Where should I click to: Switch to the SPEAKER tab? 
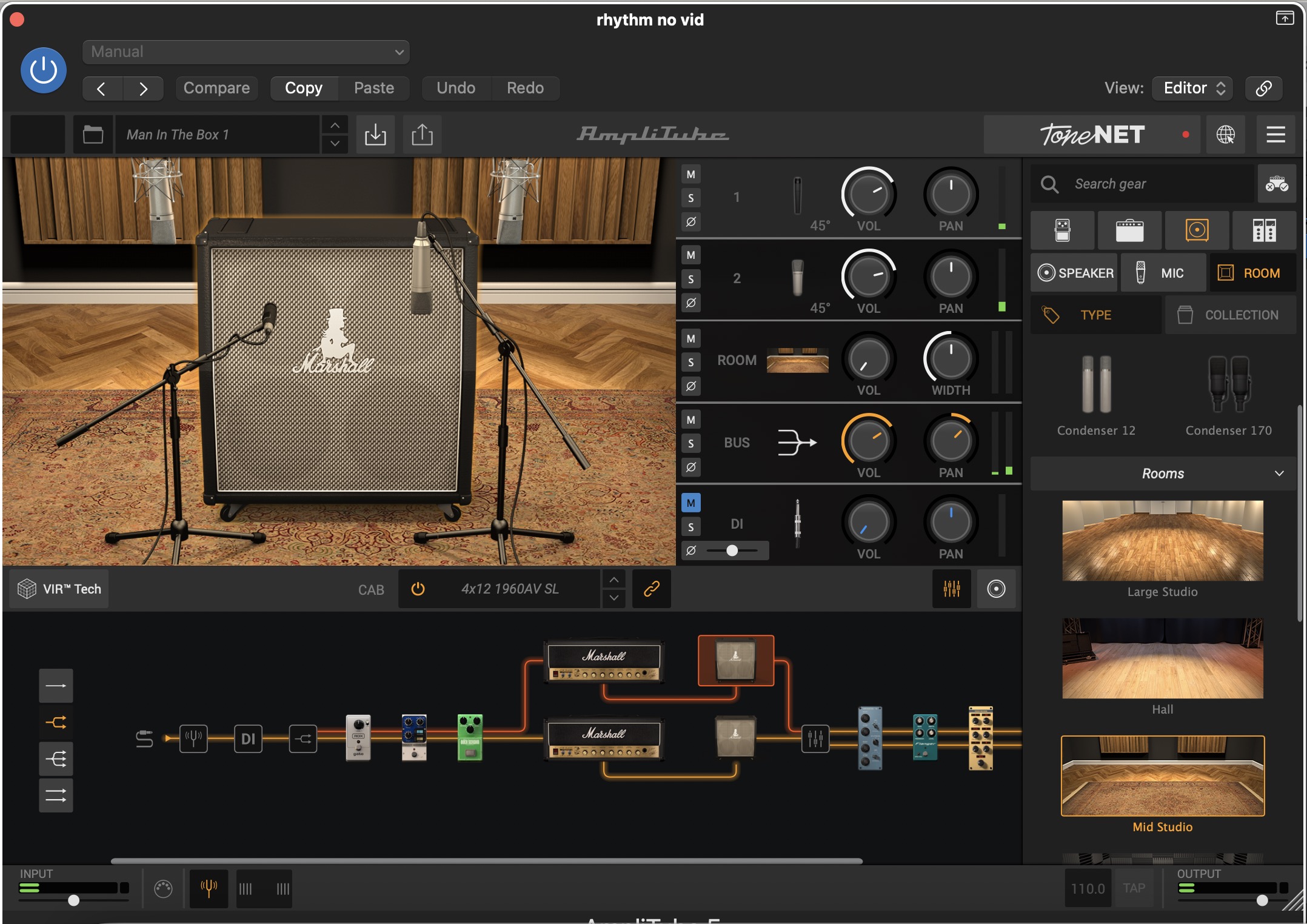(x=1074, y=273)
